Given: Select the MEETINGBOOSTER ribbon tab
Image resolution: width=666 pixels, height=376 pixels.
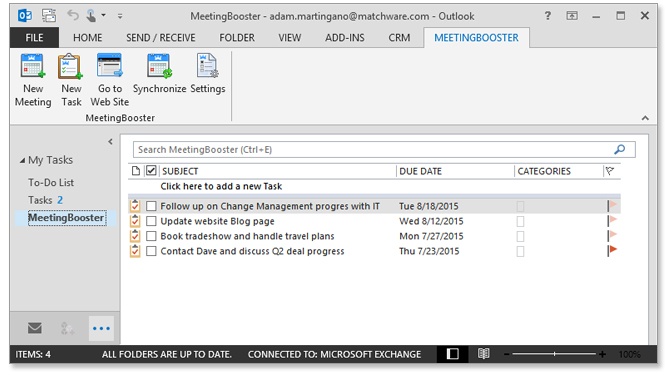Looking at the screenshot, I should [x=476, y=38].
